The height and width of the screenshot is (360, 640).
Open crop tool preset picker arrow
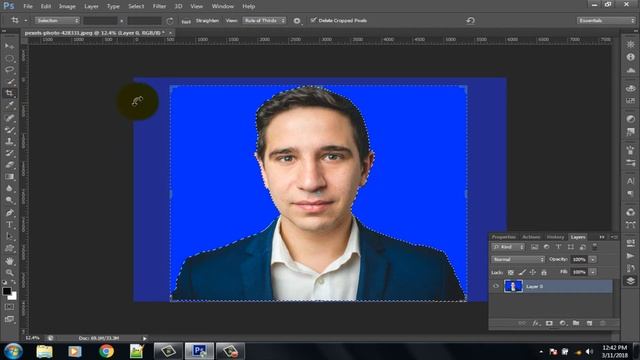[x=26, y=20]
